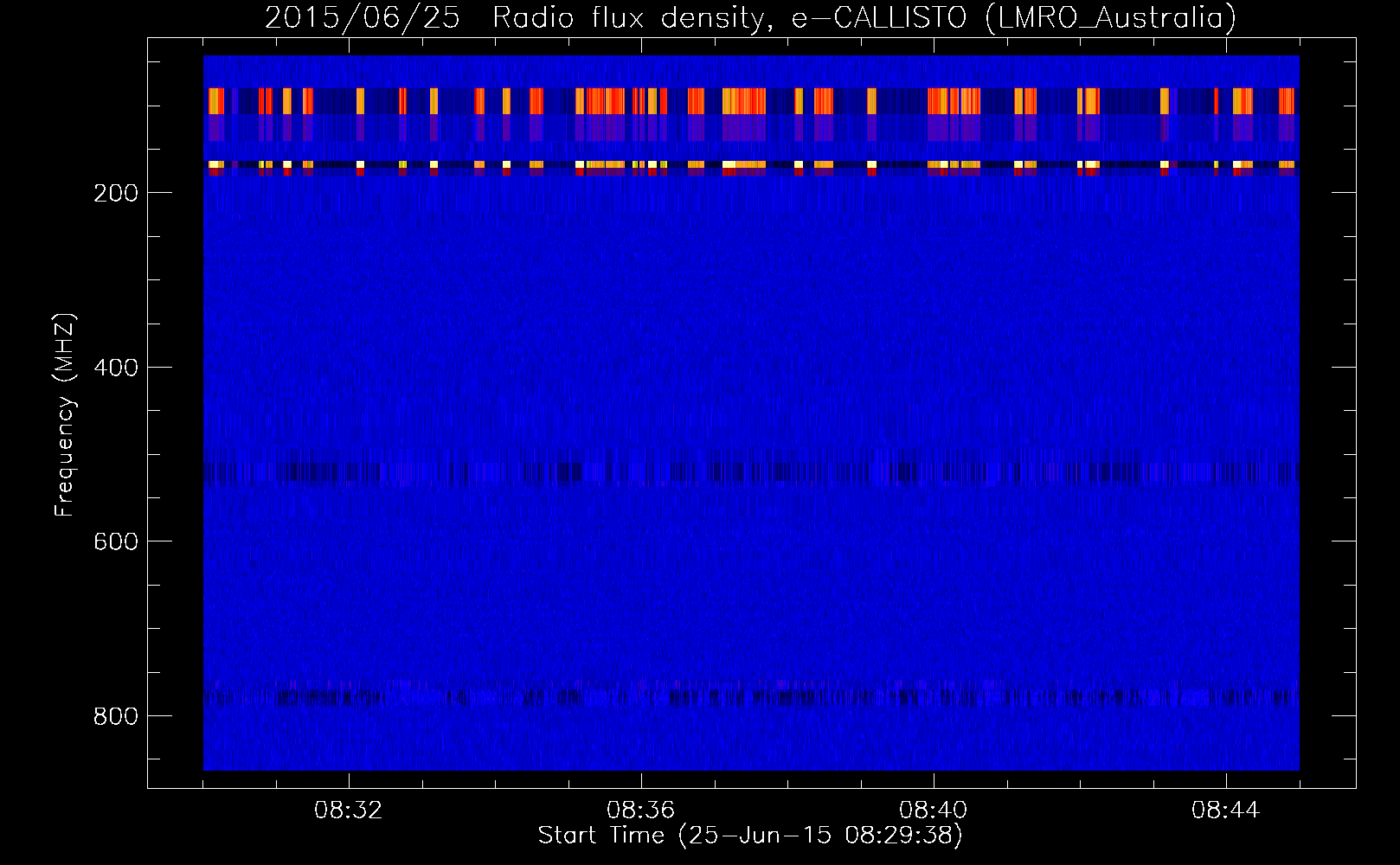
Task: Click the plot title 'Radio flux density, e-CALLISTO (LMRO_Australia)'
Action: tap(864, 17)
